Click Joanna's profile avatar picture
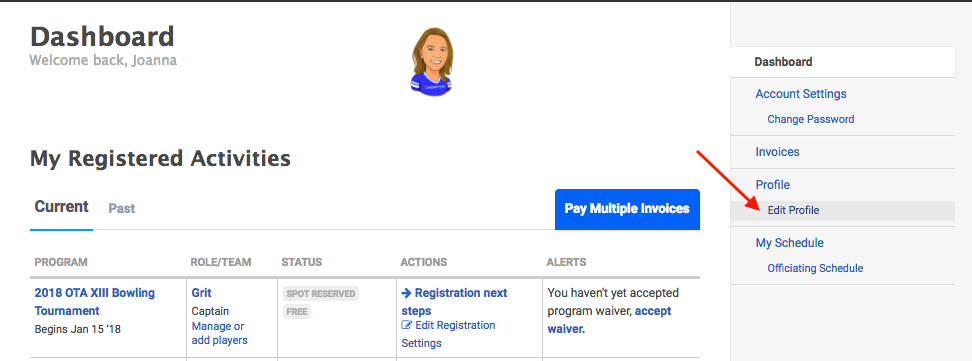Viewport: 972px width, 361px height. (x=431, y=62)
